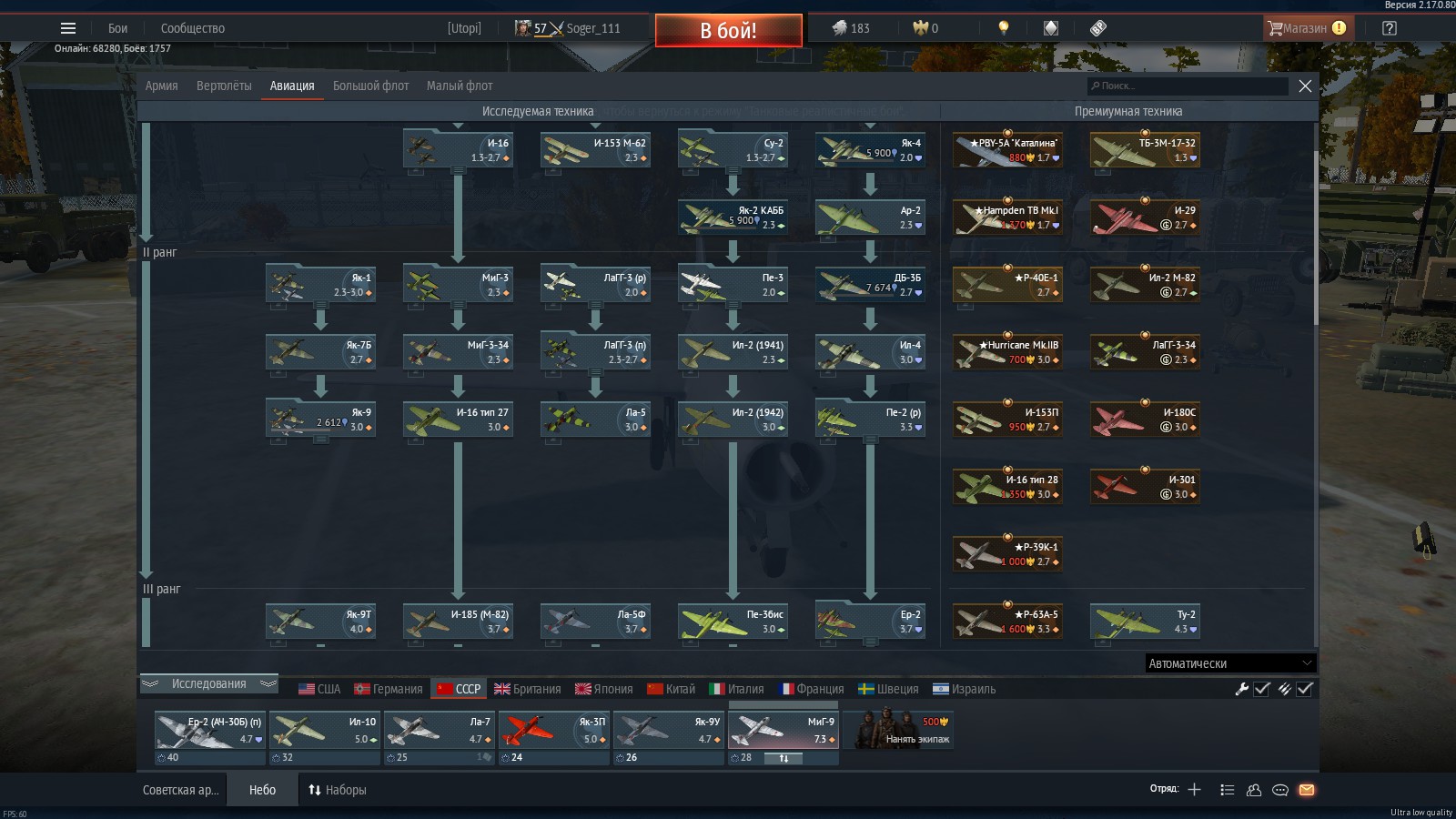Switch to the Армия tab
The height and width of the screenshot is (819, 1456).
tap(162, 86)
